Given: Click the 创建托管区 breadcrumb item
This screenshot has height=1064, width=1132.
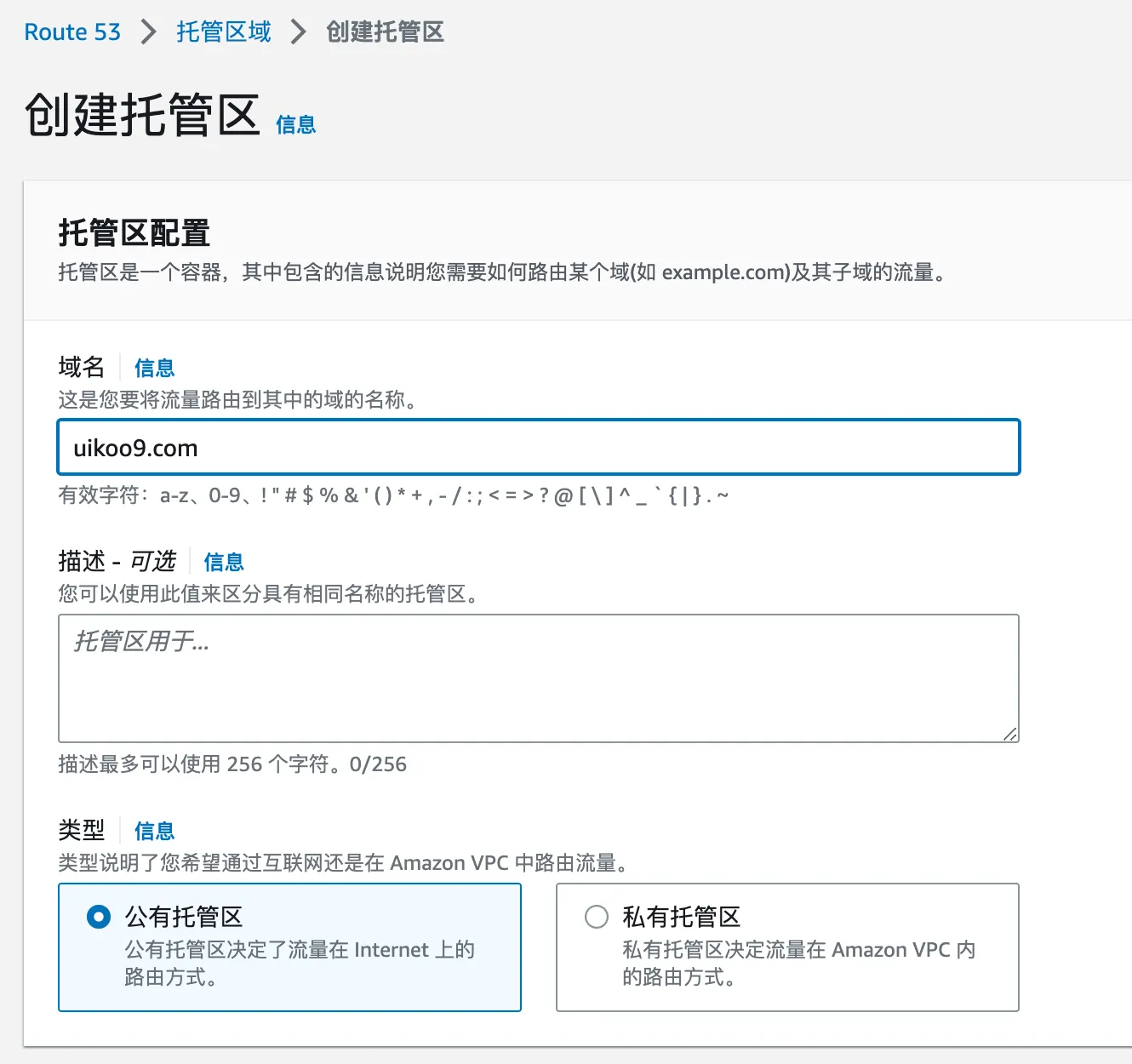Looking at the screenshot, I should coord(385,32).
